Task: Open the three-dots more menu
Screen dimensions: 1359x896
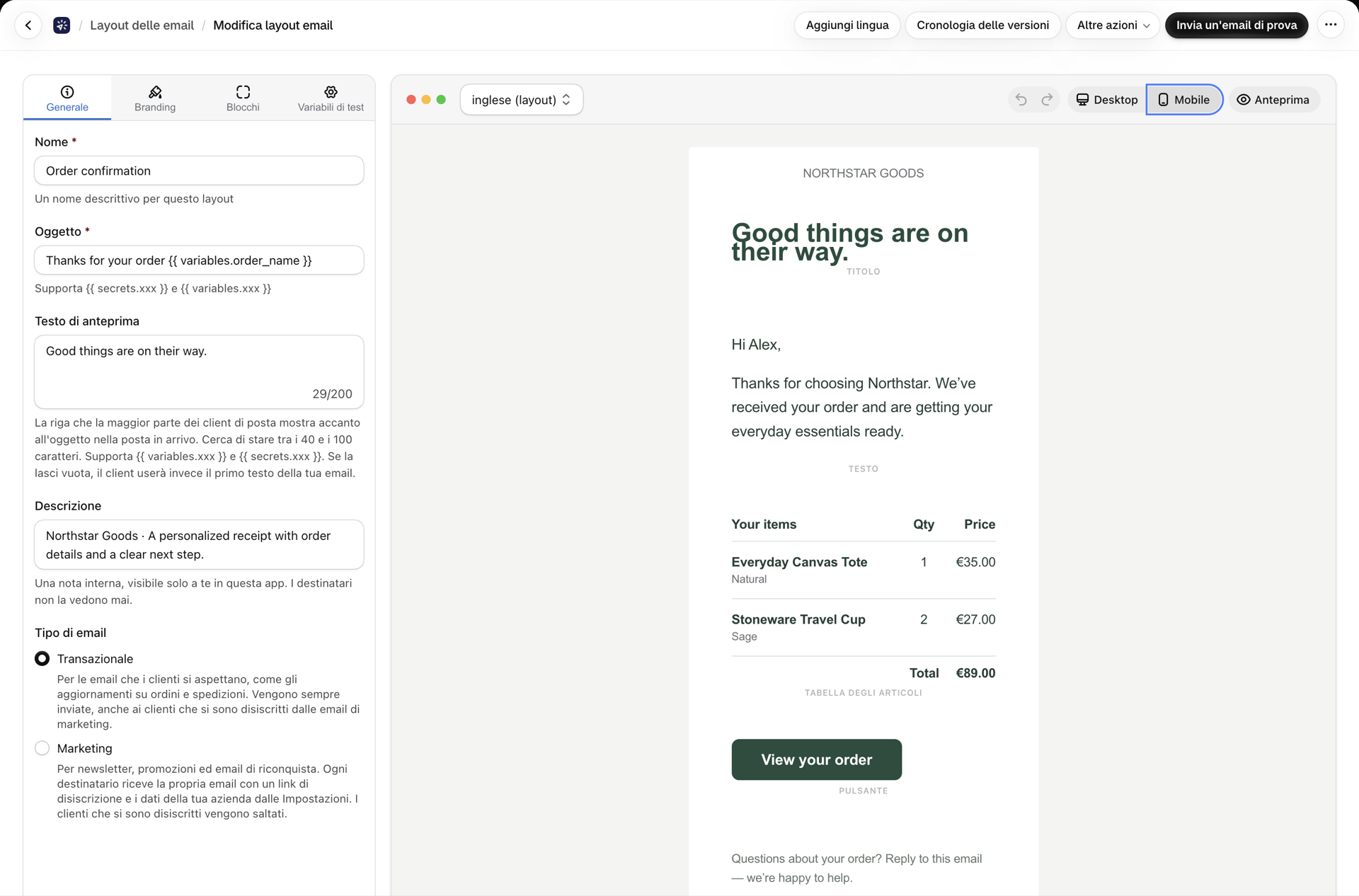Action: [x=1331, y=25]
